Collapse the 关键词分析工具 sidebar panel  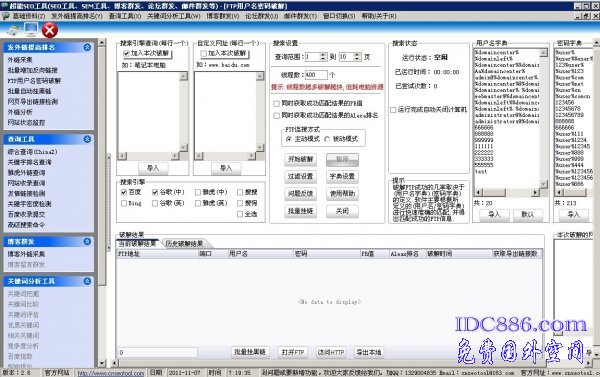87,281
